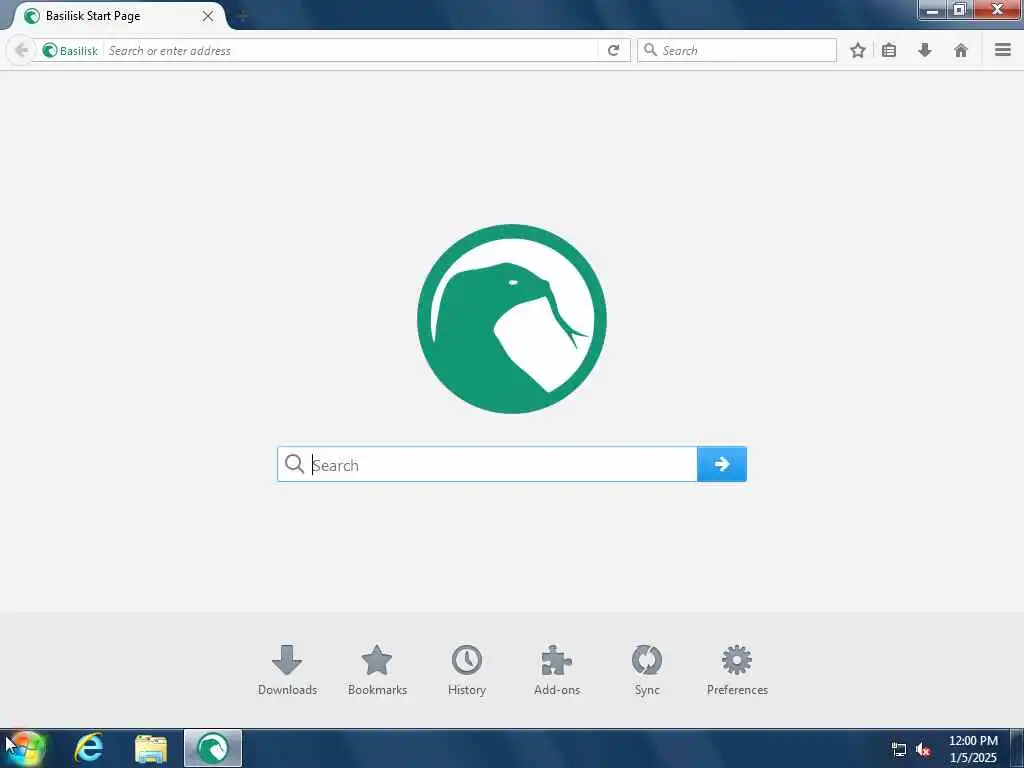Open the toolbar downloads arrow
Image resolution: width=1024 pixels, height=768 pixels.
tap(925, 50)
